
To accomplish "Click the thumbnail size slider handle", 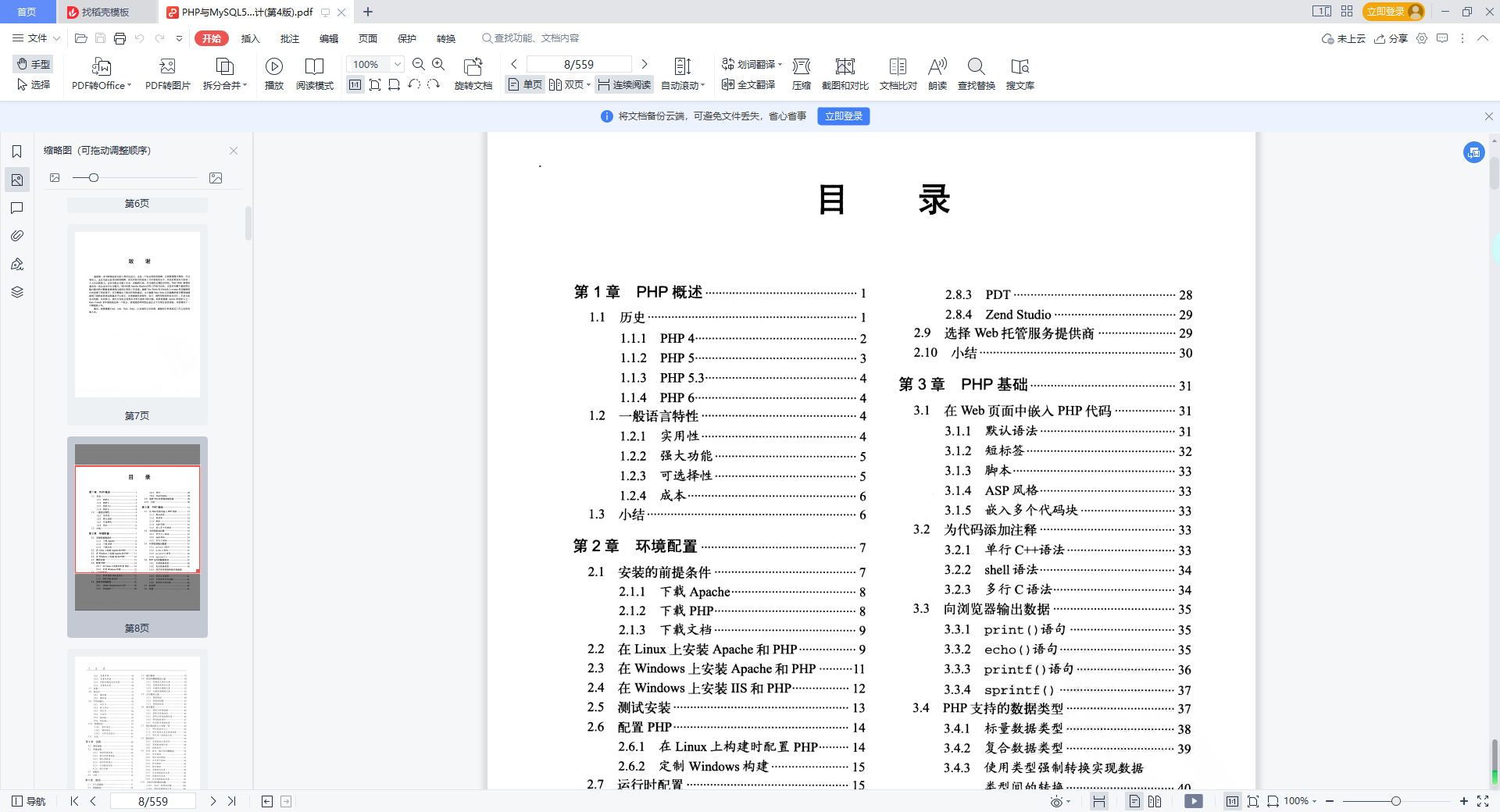I will pos(94,178).
